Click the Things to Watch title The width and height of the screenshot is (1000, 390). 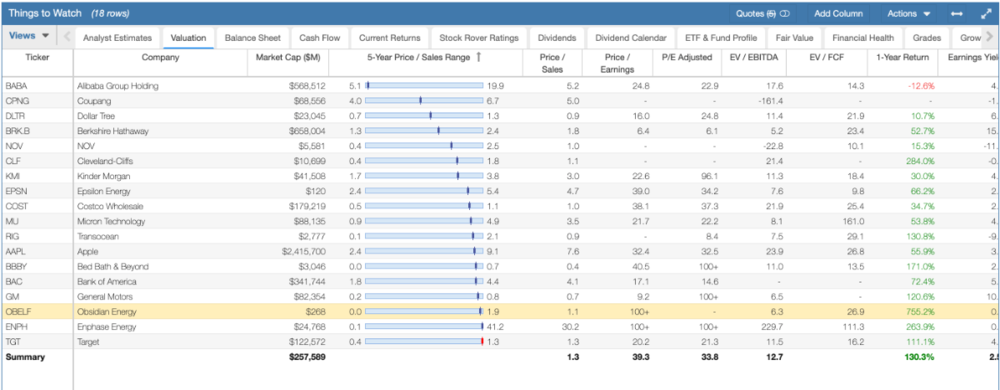pos(45,13)
